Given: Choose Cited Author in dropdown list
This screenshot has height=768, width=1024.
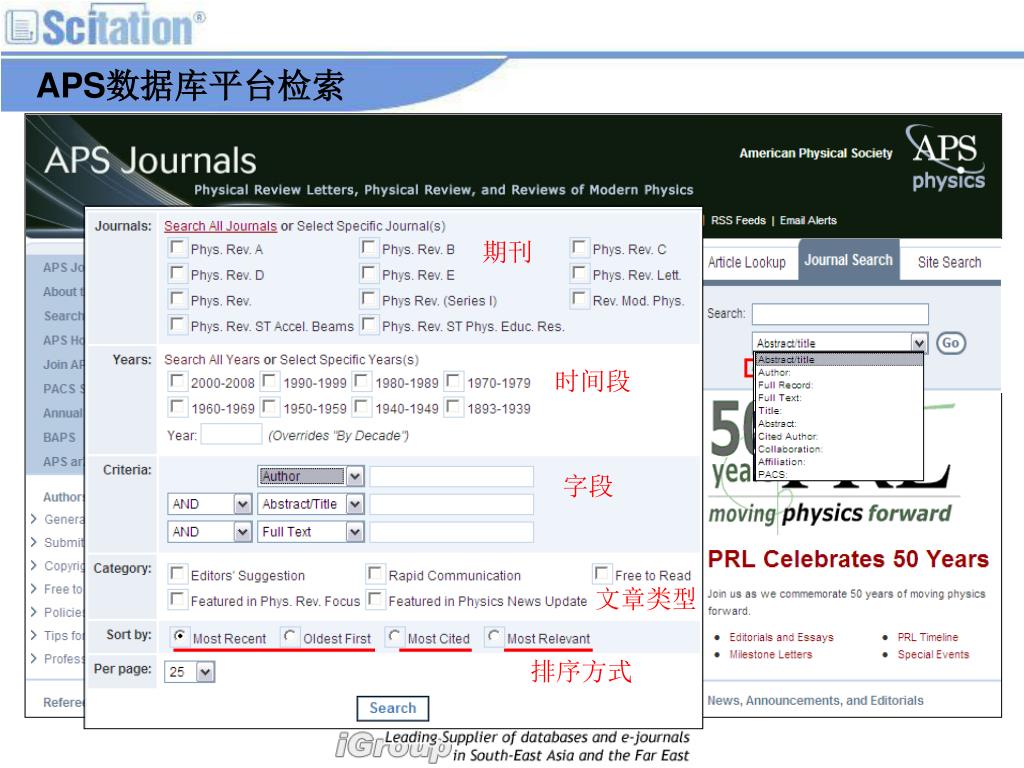Looking at the screenshot, I should (839, 436).
